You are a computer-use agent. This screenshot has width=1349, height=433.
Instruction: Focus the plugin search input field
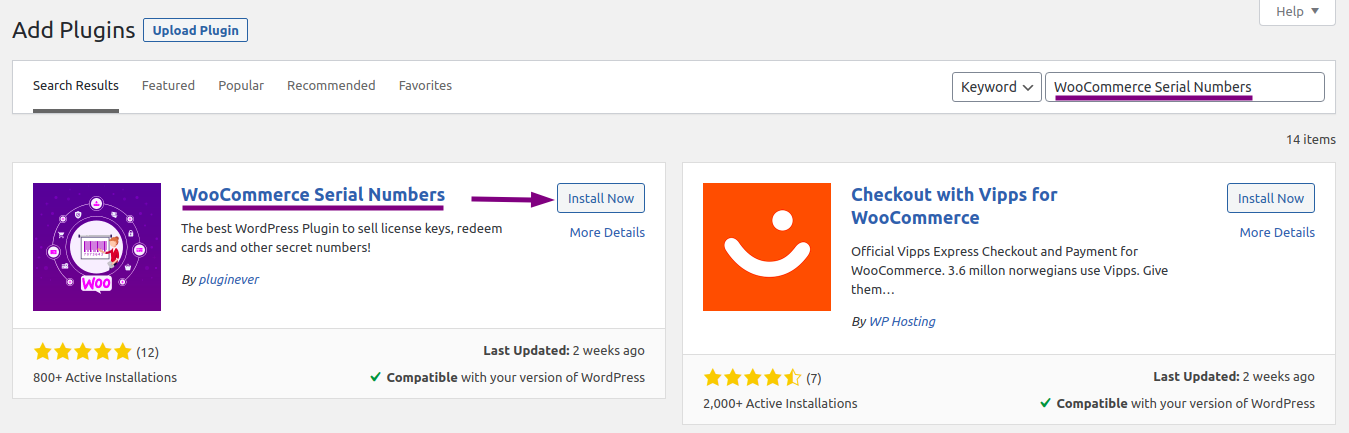tap(1185, 87)
